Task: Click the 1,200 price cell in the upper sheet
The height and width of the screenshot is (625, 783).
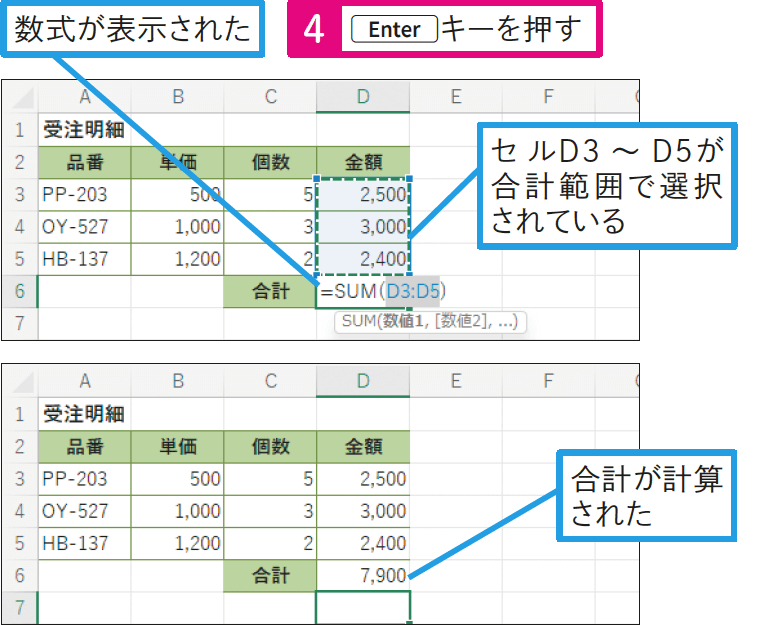Action: tap(177, 259)
